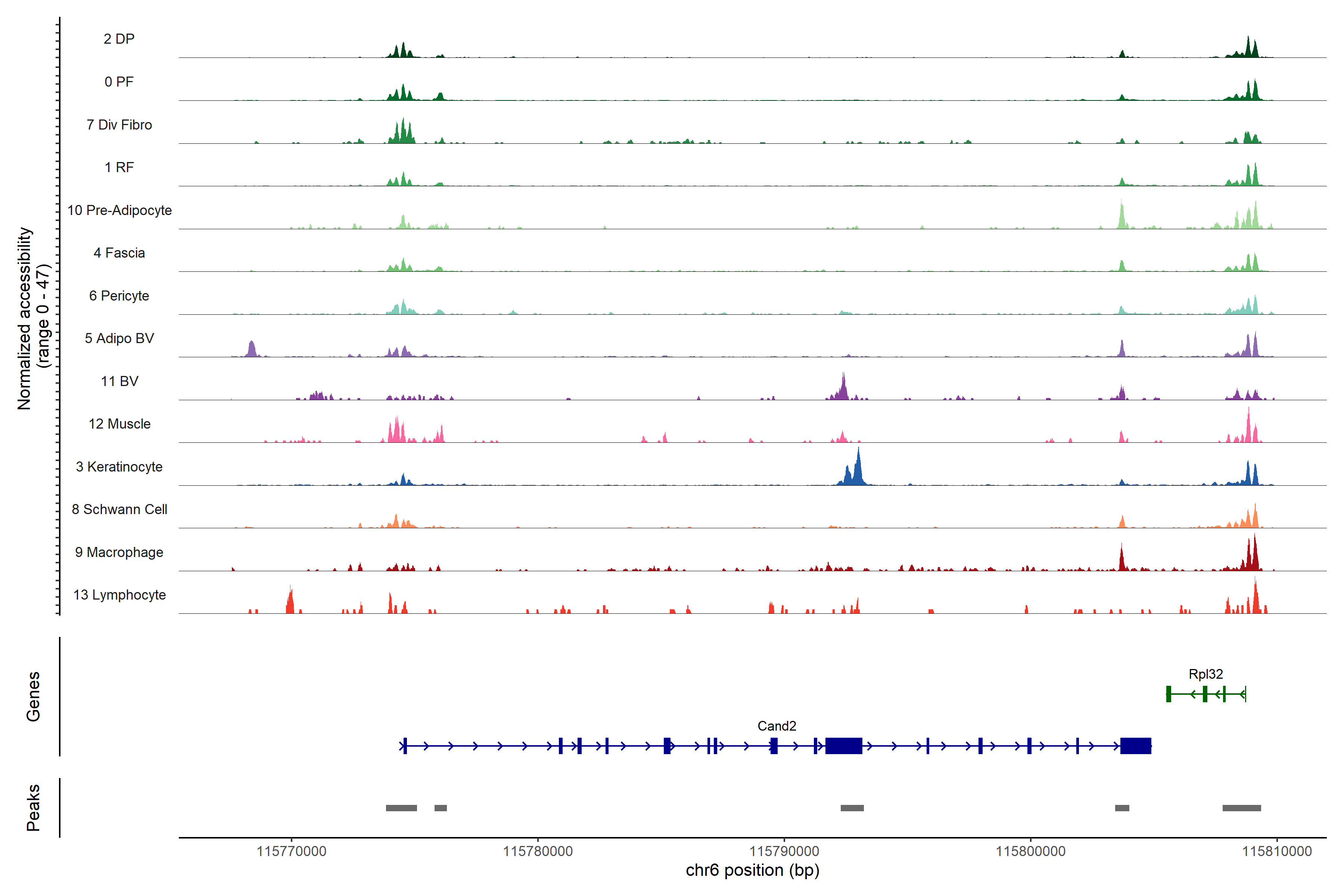
Task: Click the rightmost gray peak bar
Action: 1241,808
